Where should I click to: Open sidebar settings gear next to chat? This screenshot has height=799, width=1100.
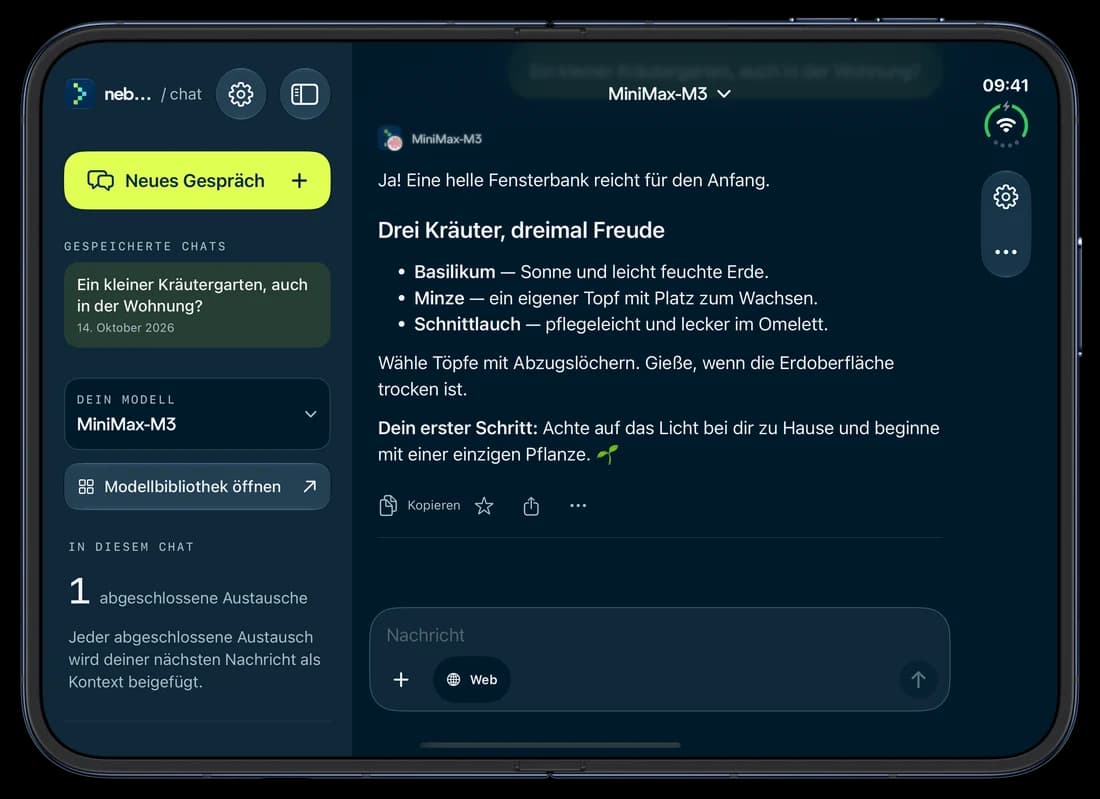click(241, 94)
